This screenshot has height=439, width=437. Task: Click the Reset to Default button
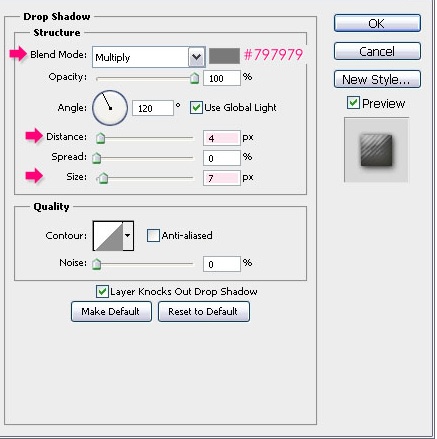[x=204, y=311]
